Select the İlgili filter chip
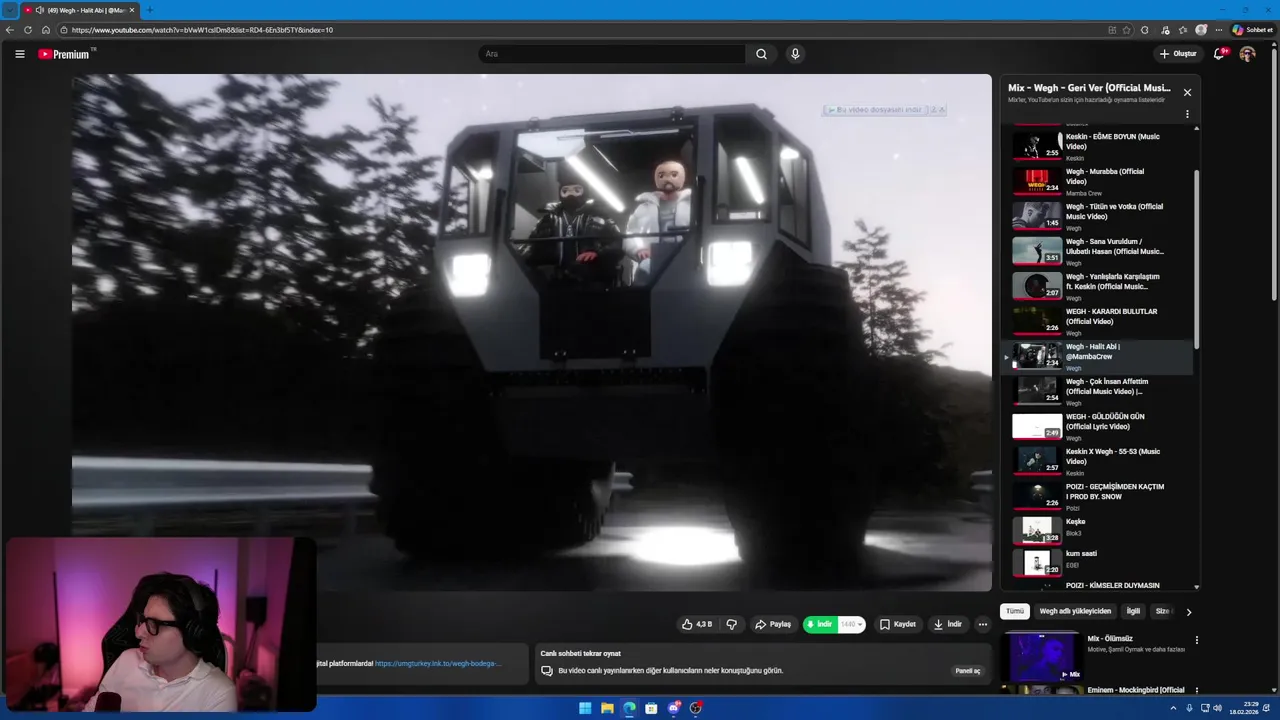The width and height of the screenshot is (1280, 720). 1133,611
